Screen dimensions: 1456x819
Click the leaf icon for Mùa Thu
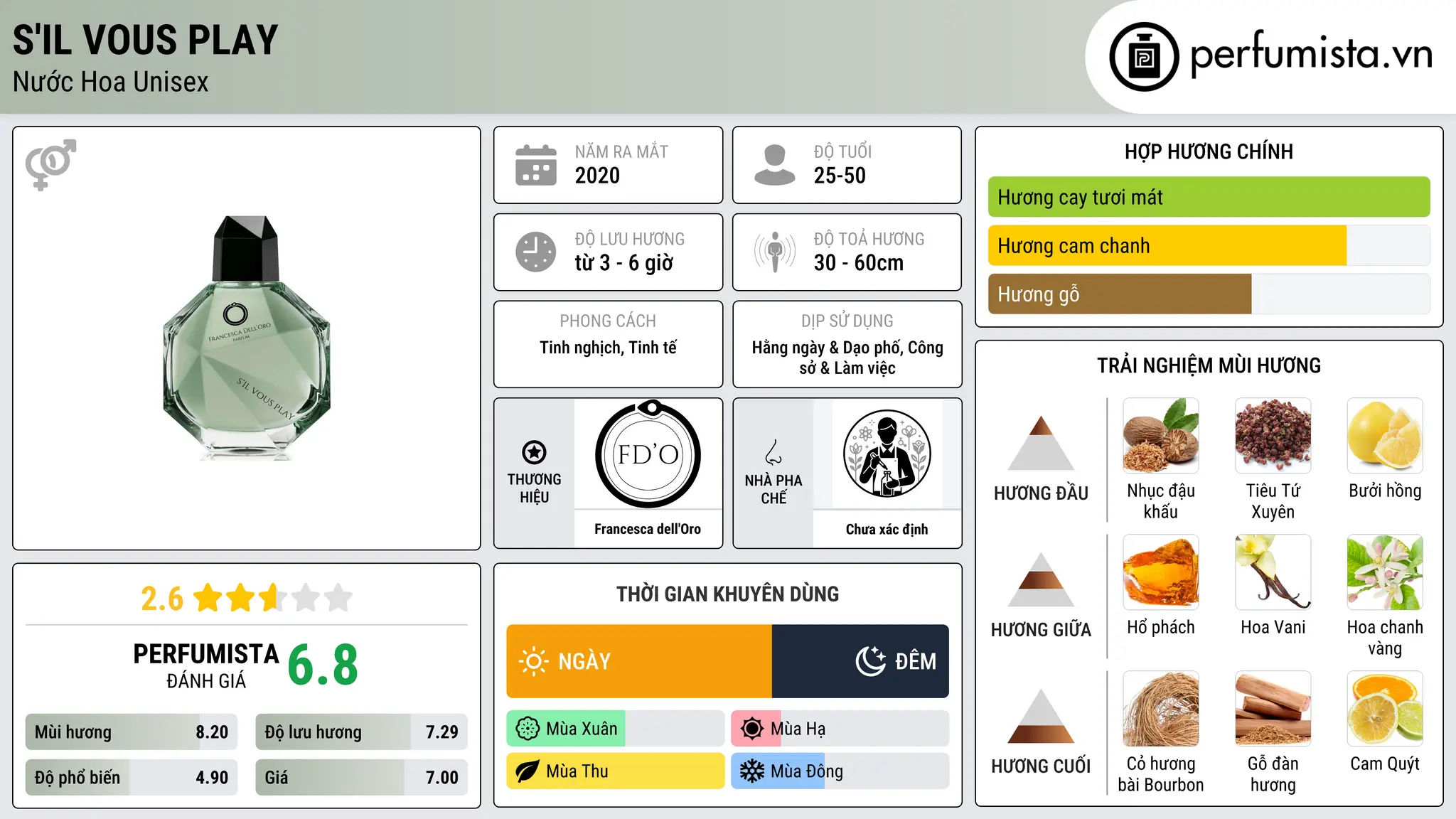[x=528, y=771]
